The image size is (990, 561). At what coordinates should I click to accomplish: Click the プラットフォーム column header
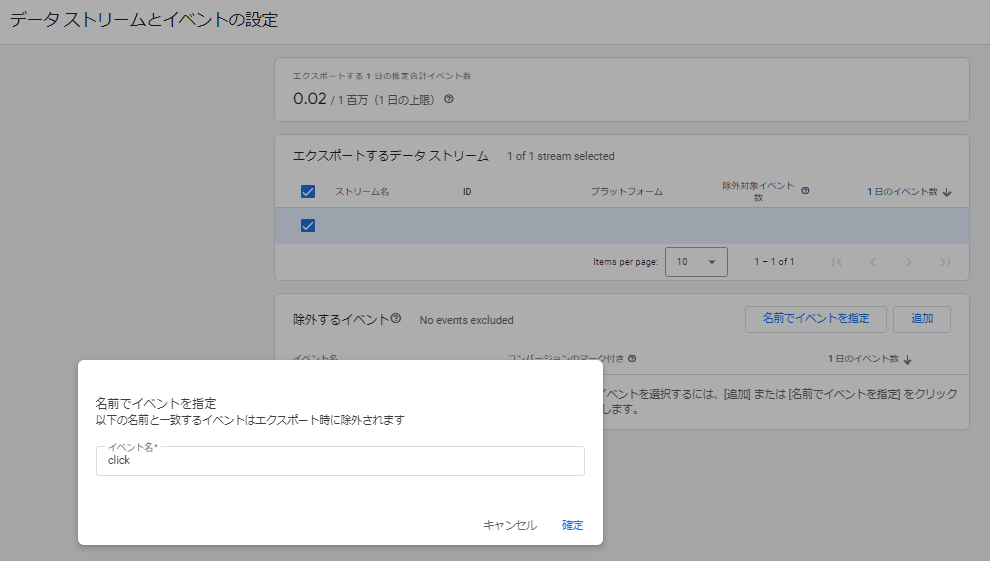[626, 192]
